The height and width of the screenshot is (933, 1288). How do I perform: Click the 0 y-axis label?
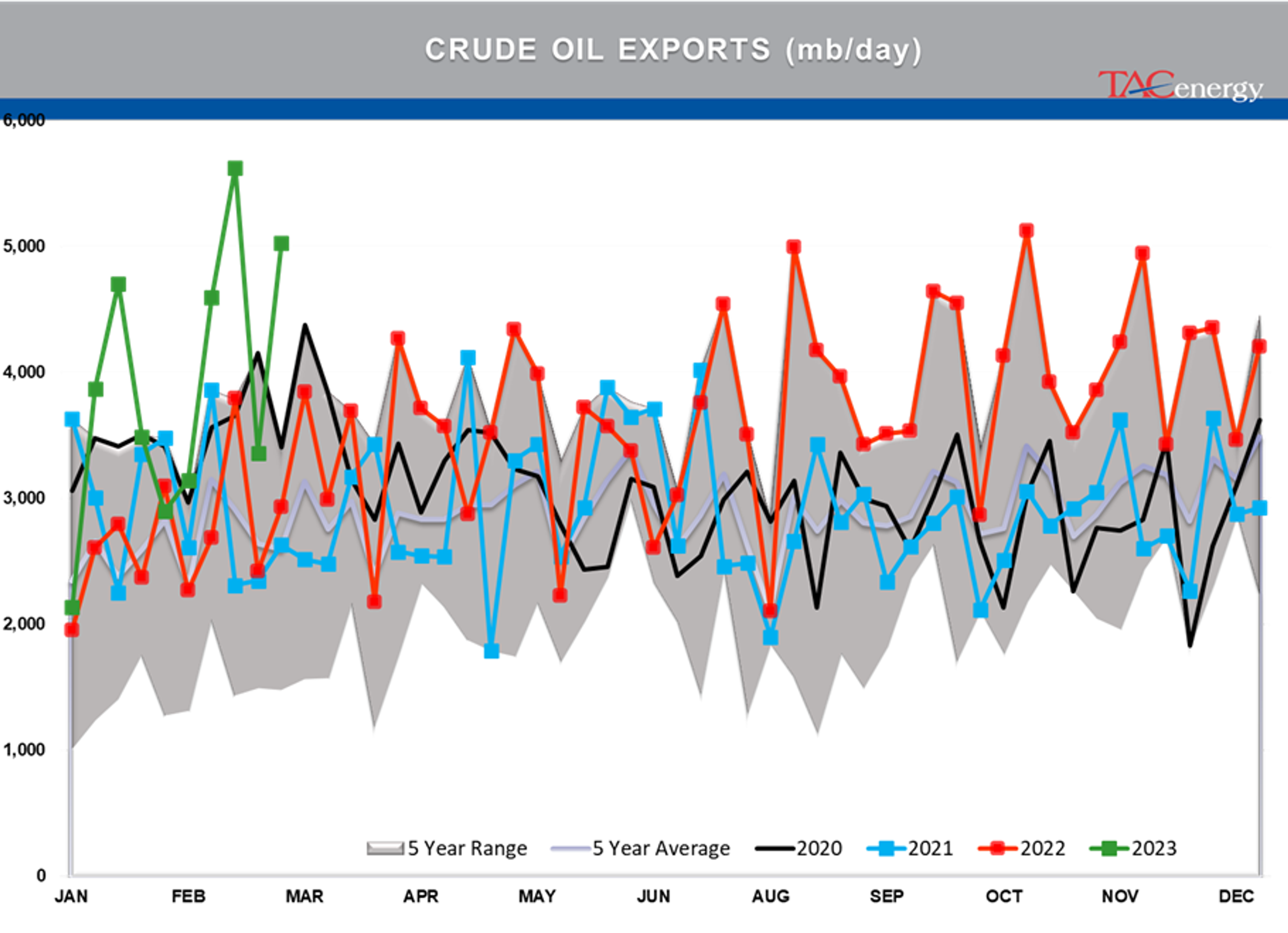[x=41, y=875]
